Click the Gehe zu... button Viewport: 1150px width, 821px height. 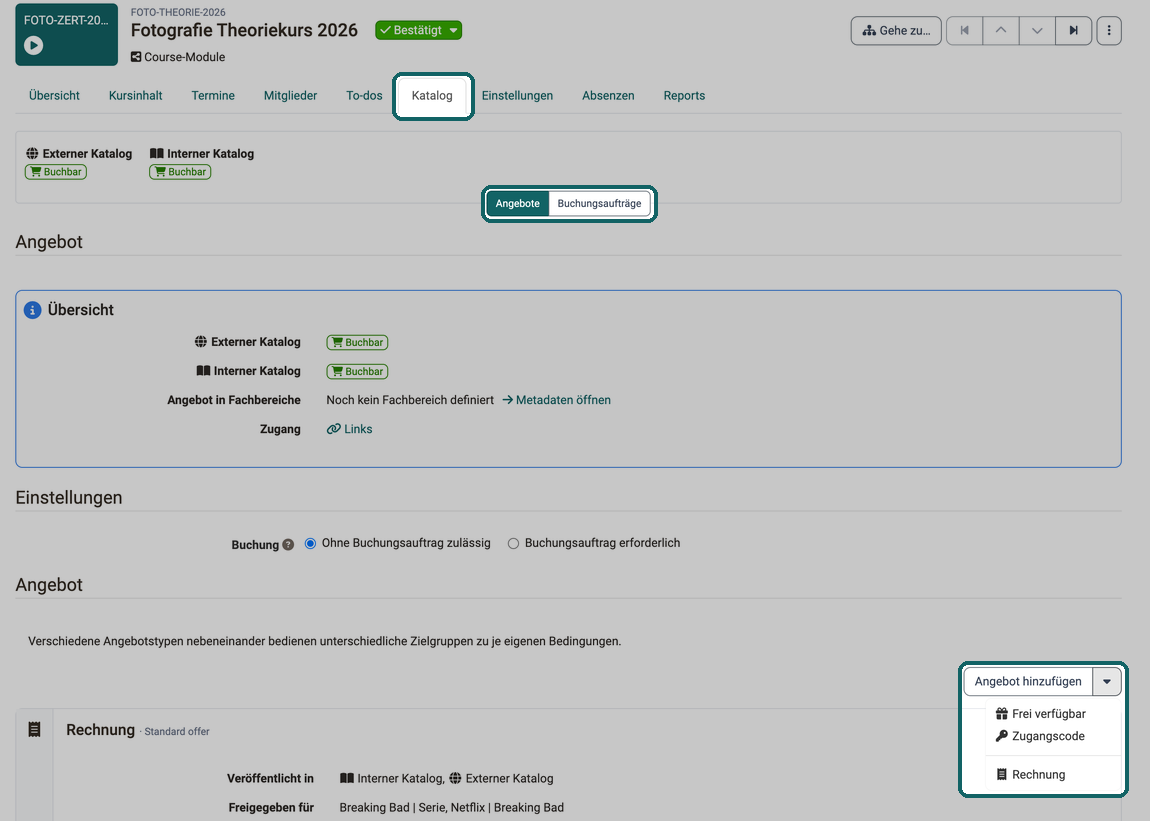tap(896, 31)
